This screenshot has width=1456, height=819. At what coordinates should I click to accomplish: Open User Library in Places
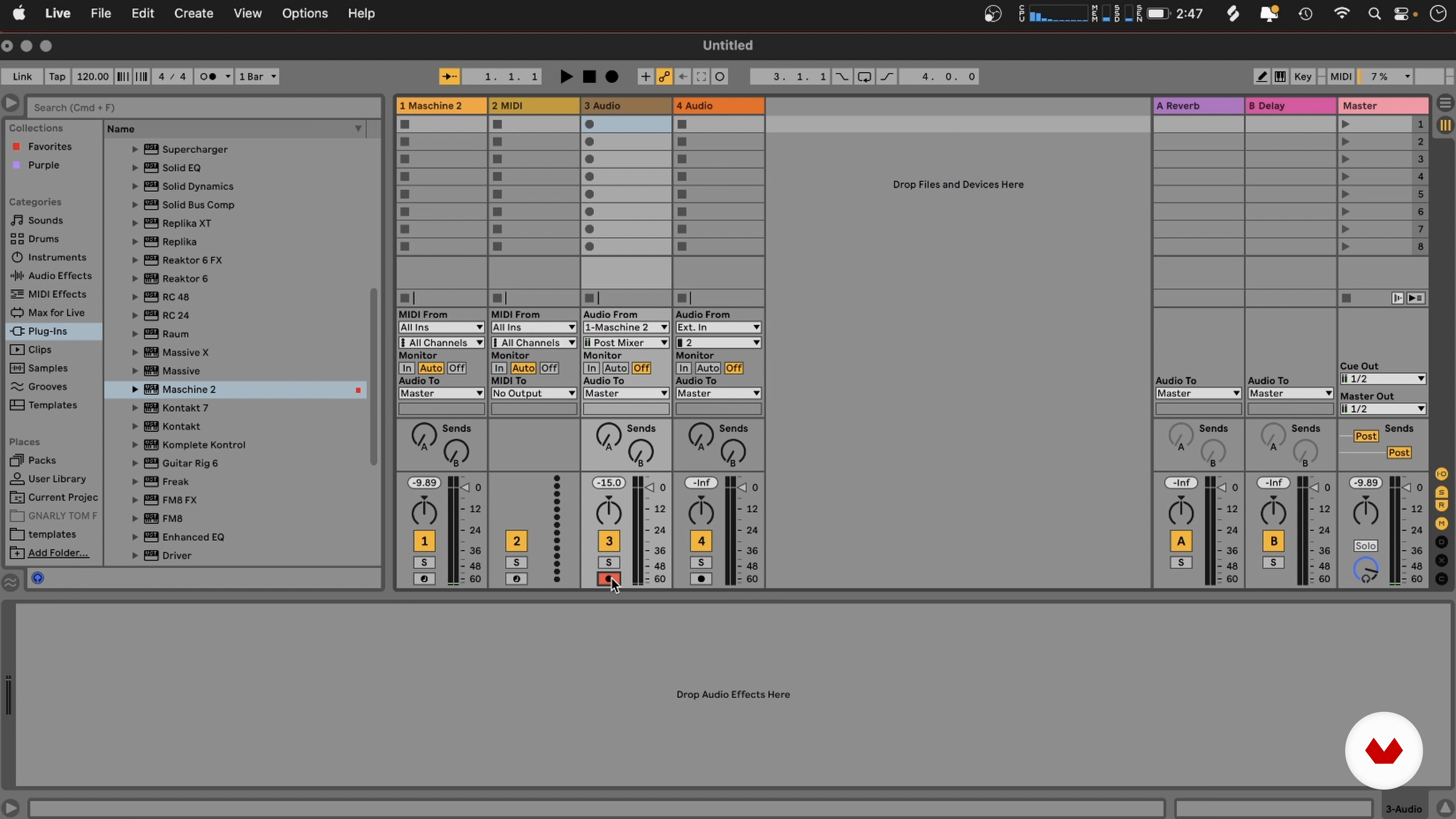[x=57, y=479]
